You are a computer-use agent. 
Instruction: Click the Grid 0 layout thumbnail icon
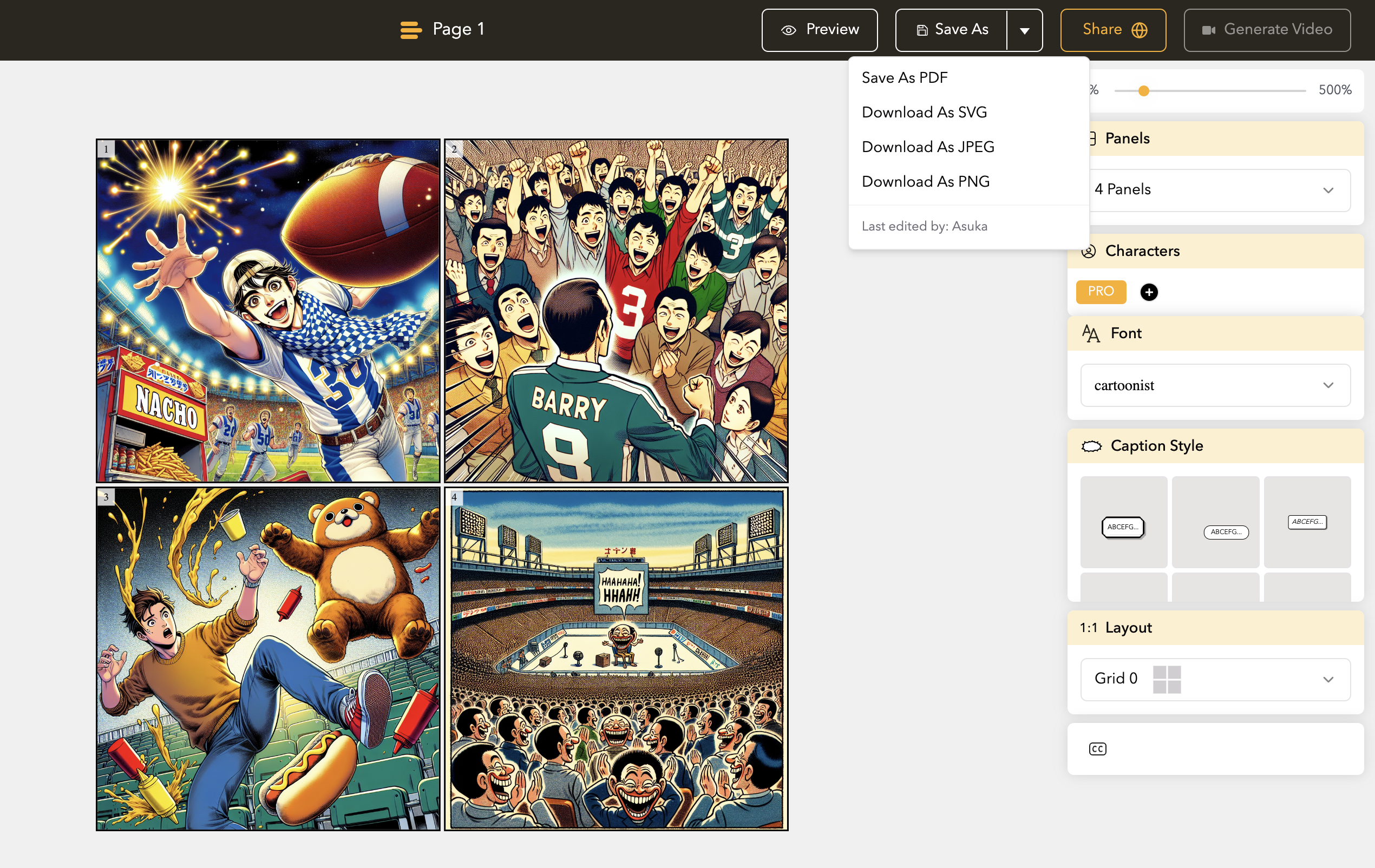pyautogui.click(x=1167, y=679)
